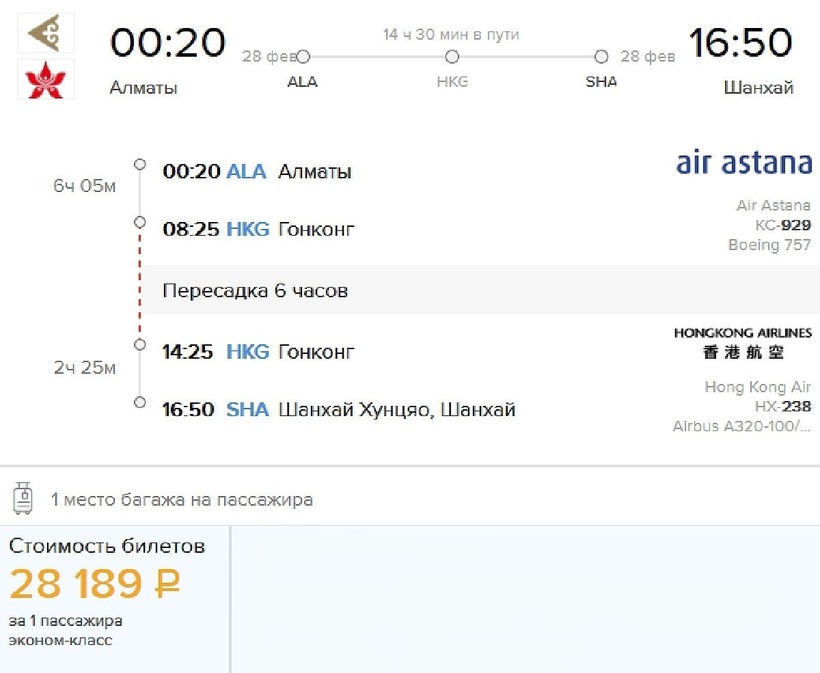
Task: Click flight number KC-929
Action: (782, 225)
